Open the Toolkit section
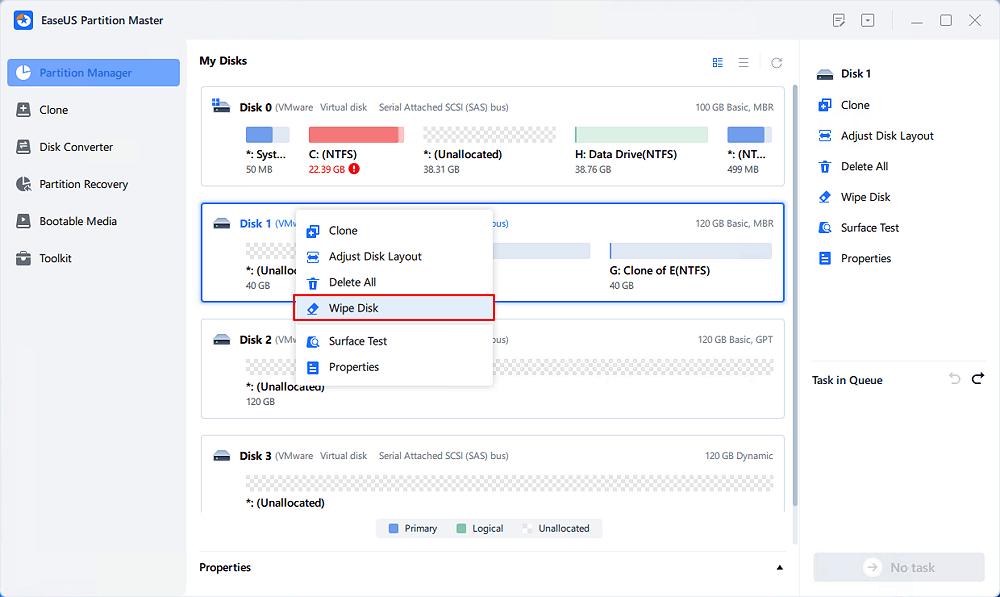The image size is (1000, 597). pyautogui.click(x=55, y=258)
